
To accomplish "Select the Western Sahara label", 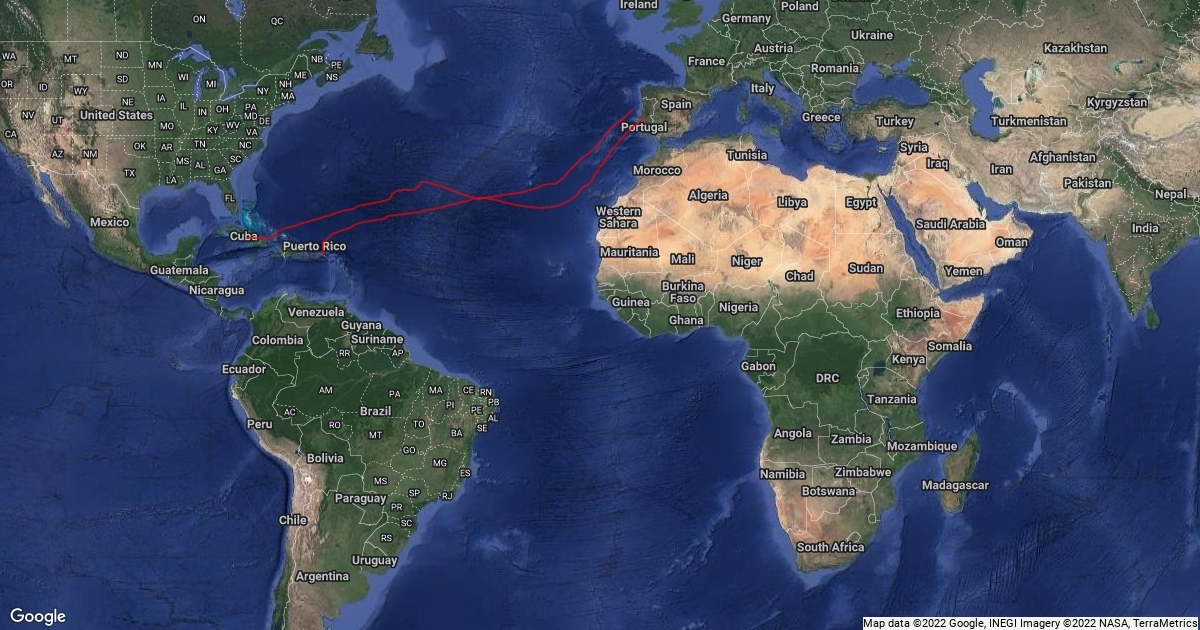I will tap(618, 217).
